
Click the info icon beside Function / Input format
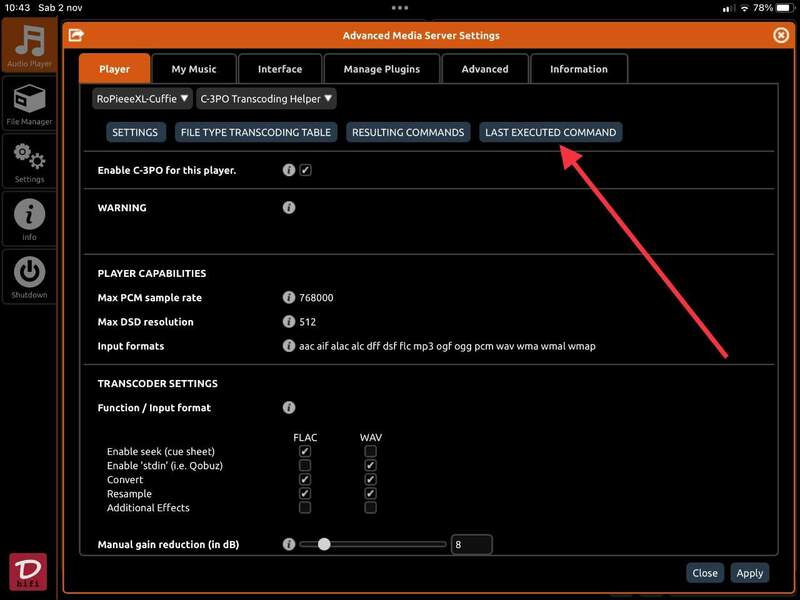289,408
